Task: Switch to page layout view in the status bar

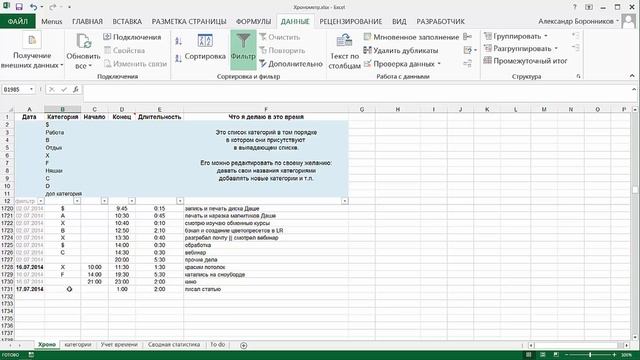Action: pos(542,355)
